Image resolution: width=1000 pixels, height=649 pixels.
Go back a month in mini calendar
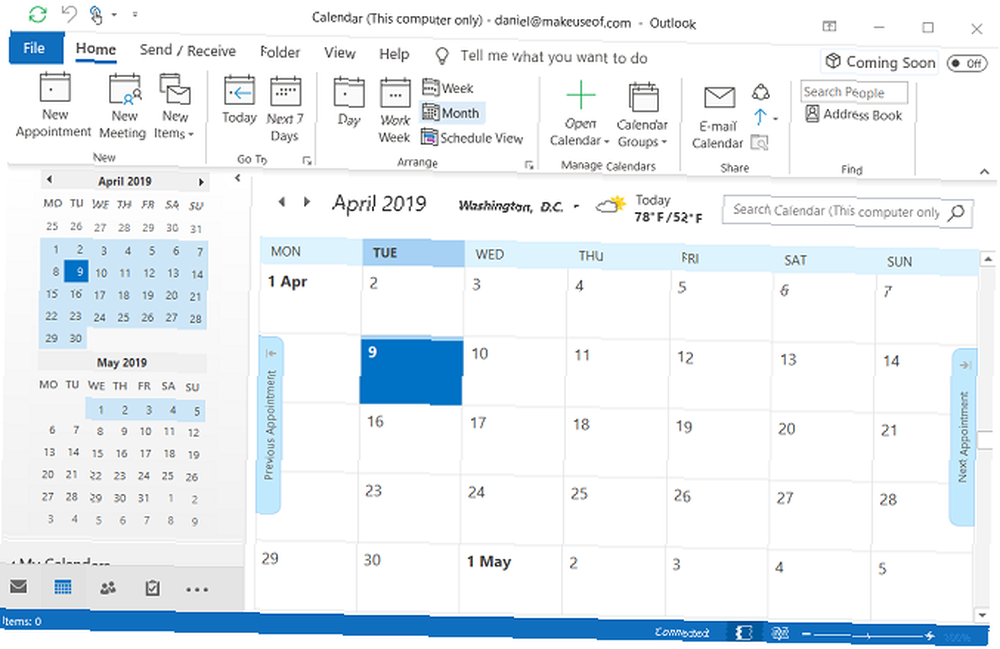coord(49,180)
